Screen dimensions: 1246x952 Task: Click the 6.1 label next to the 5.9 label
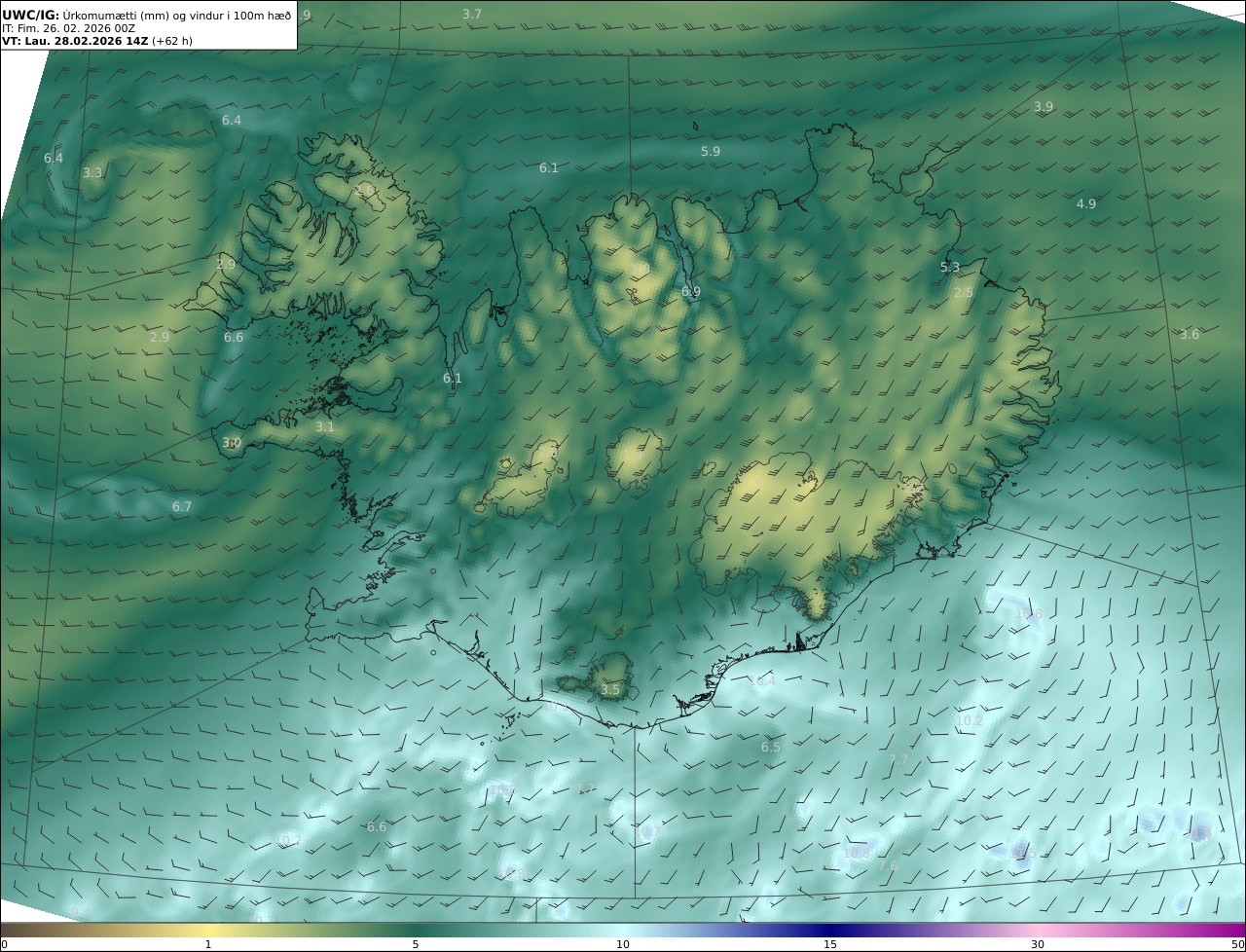[549, 167]
